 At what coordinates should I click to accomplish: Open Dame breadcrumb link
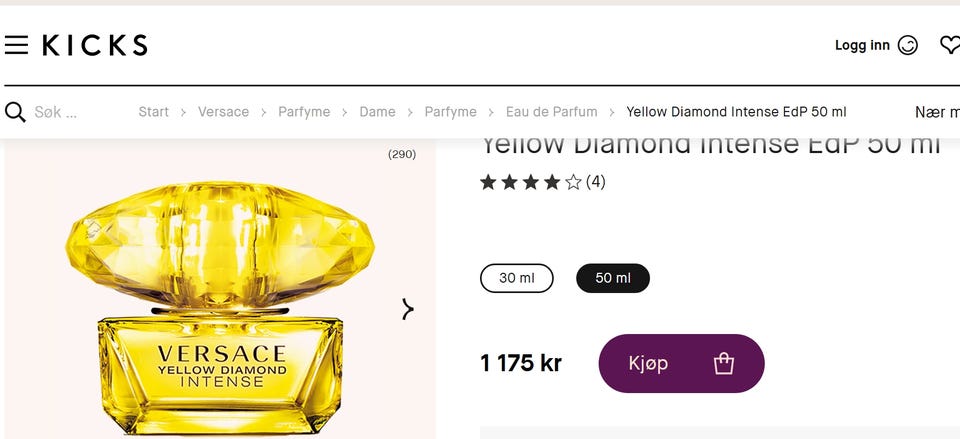[377, 112]
